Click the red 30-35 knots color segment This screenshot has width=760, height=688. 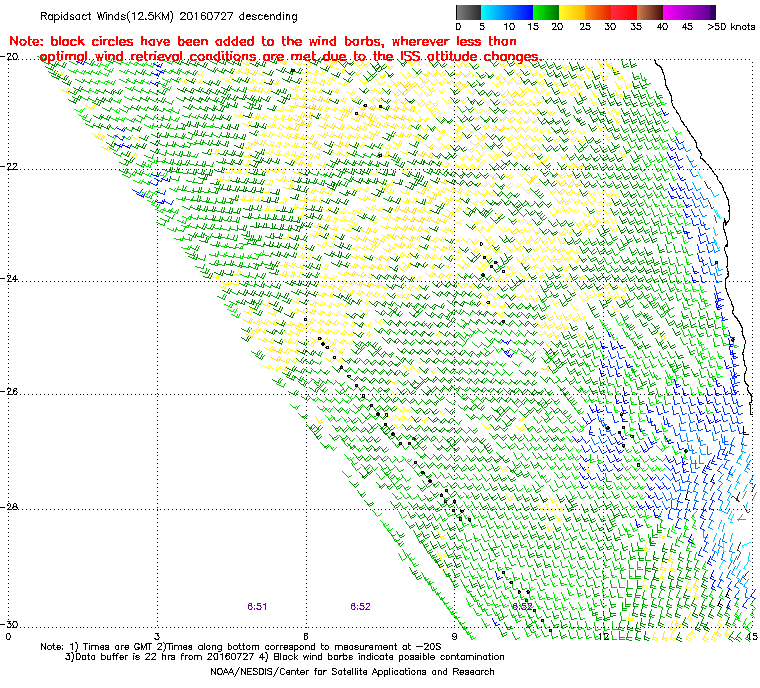624,12
